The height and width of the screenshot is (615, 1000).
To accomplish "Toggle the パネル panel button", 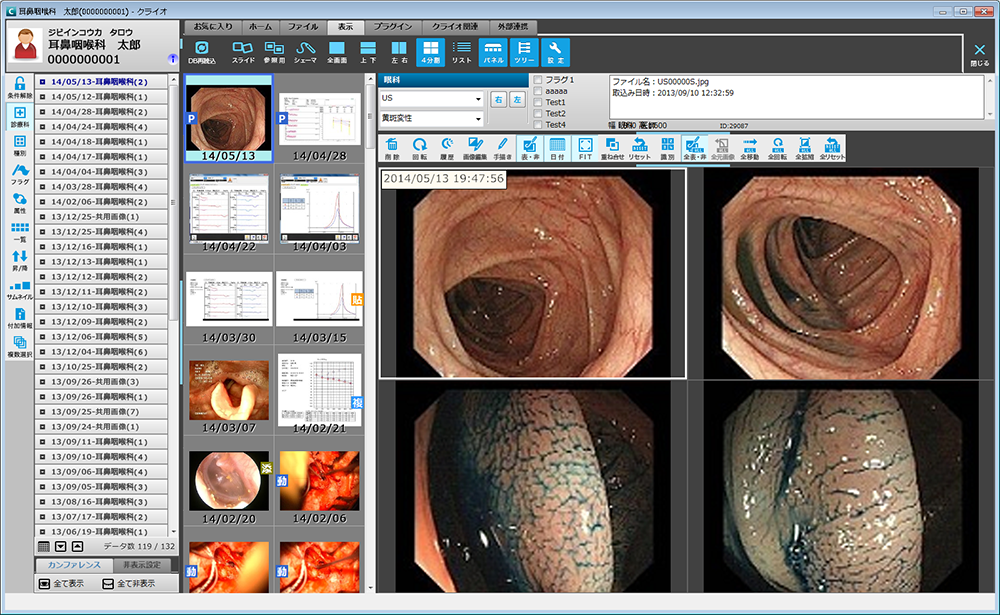I will pyautogui.click(x=493, y=52).
